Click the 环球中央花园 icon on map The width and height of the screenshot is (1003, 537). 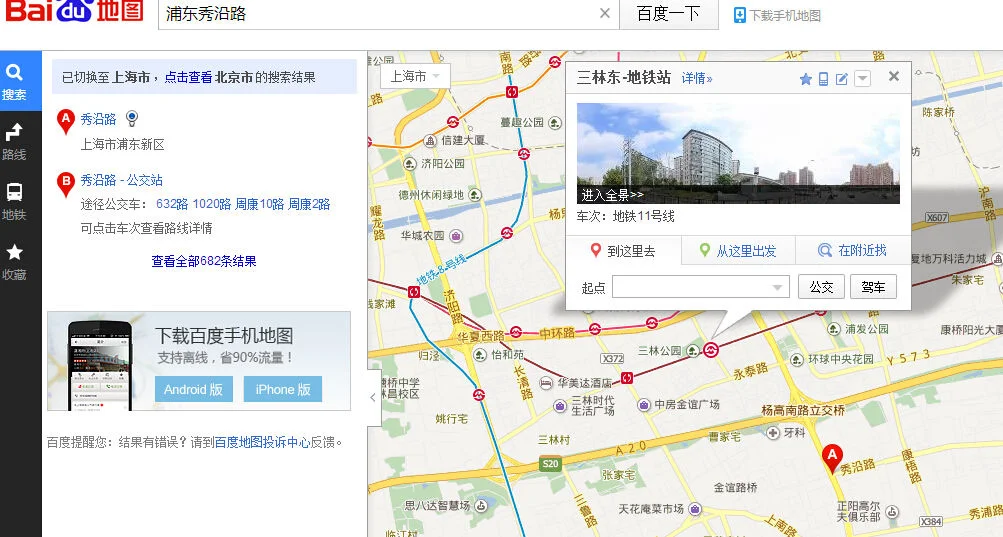pyautogui.click(x=797, y=360)
